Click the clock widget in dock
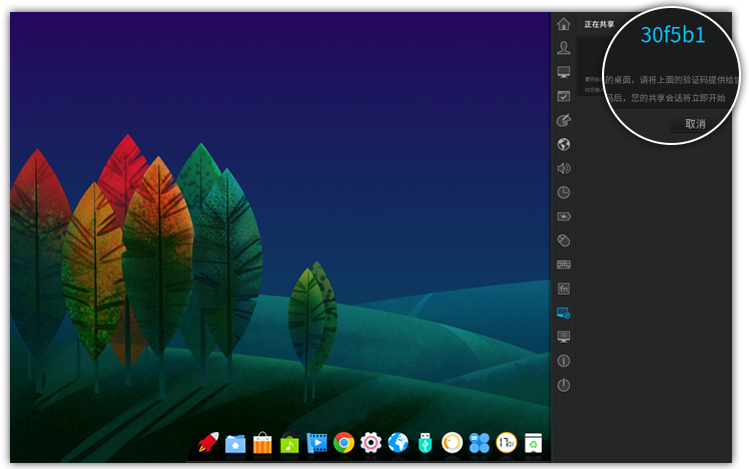 [x=506, y=443]
